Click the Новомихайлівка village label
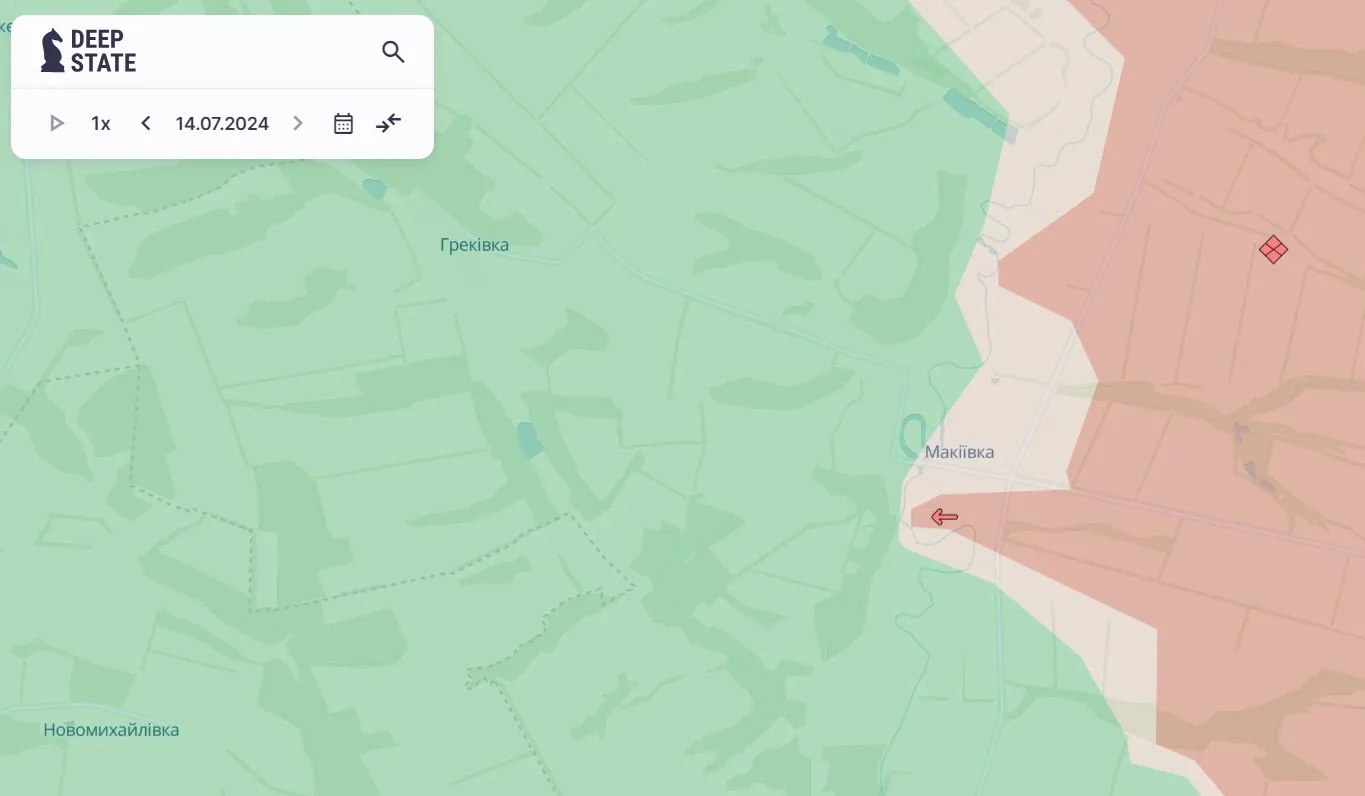The height and width of the screenshot is (796, 1365). pyautogui.click(x=111, y=730)
